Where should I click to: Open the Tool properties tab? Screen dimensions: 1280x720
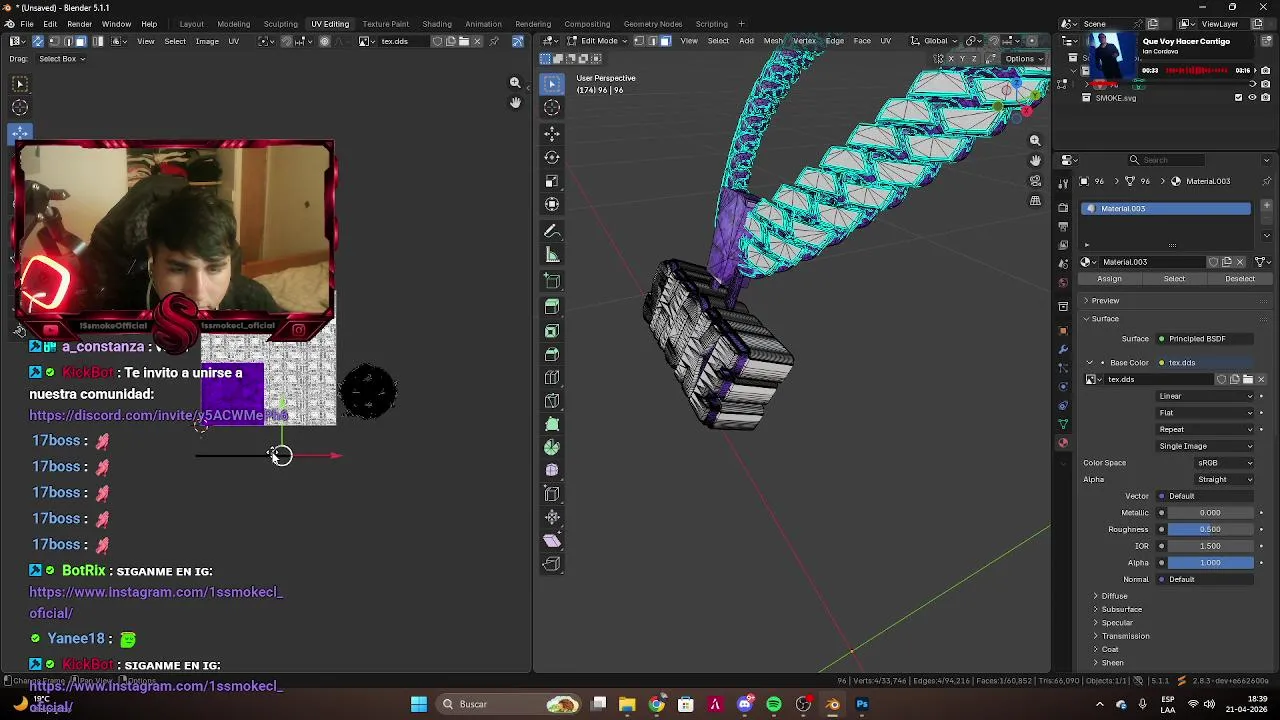click(1063, 183)
